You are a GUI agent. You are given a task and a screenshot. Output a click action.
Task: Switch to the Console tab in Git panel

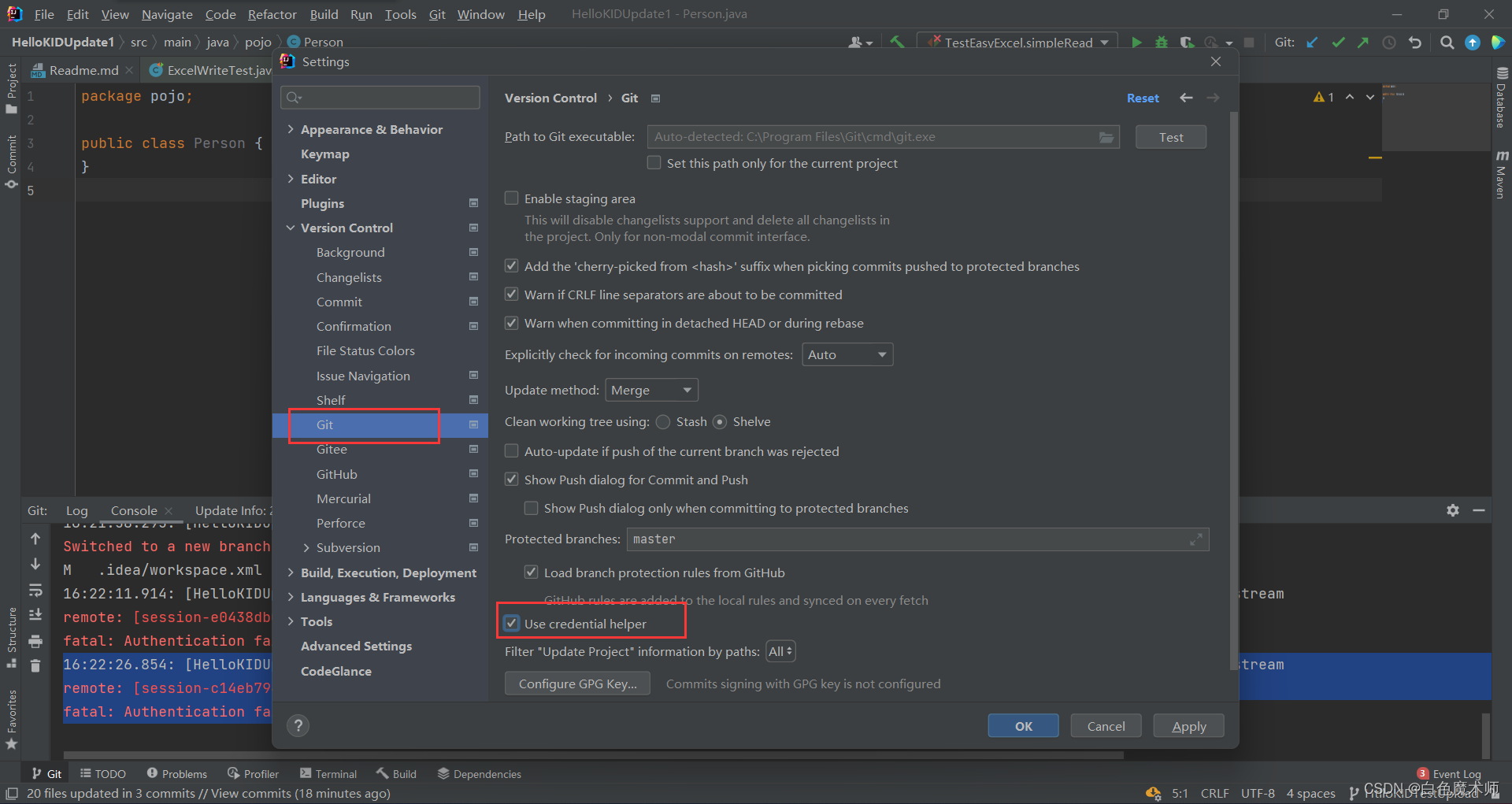point(134,510)
